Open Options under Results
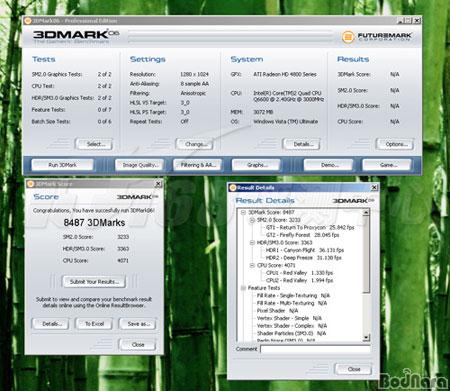The image size is (450, 391). tap(396, 144)
